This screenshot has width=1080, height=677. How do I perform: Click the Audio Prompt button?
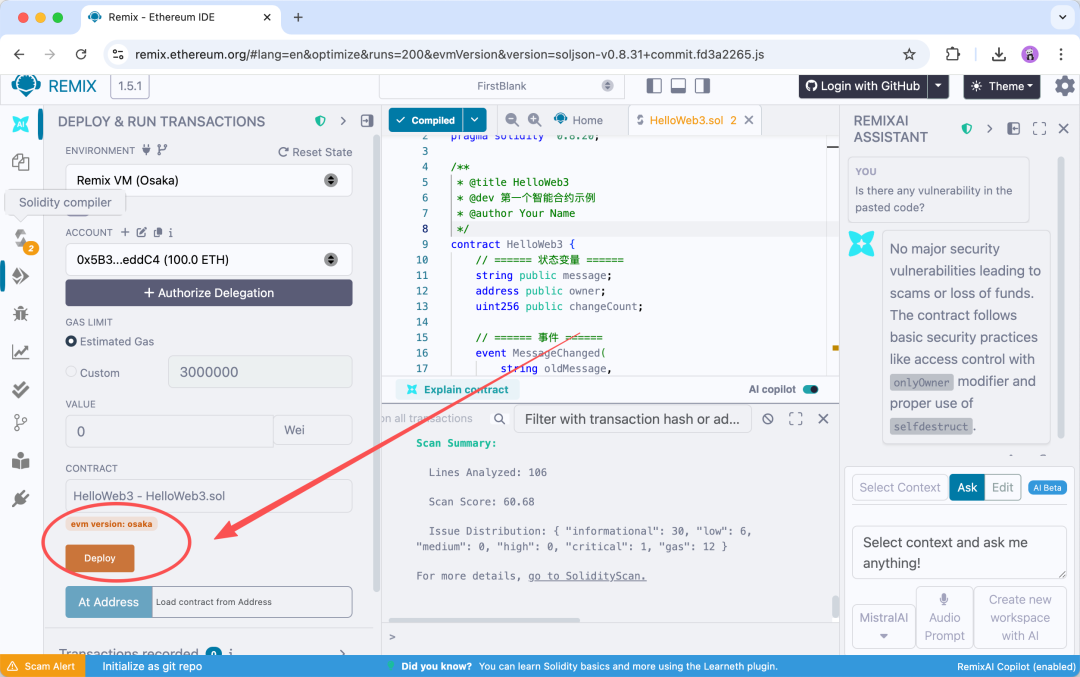944,618
